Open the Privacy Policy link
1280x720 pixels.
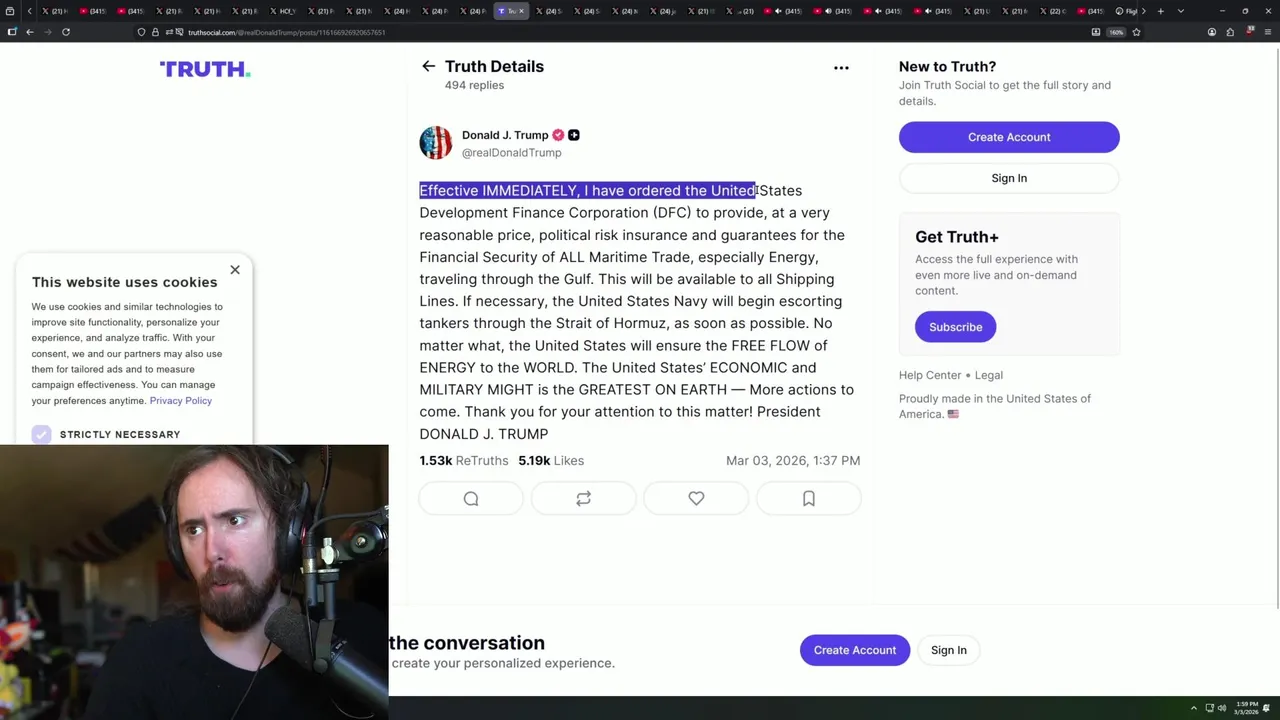pyautogui.click(x=181, y=400)
